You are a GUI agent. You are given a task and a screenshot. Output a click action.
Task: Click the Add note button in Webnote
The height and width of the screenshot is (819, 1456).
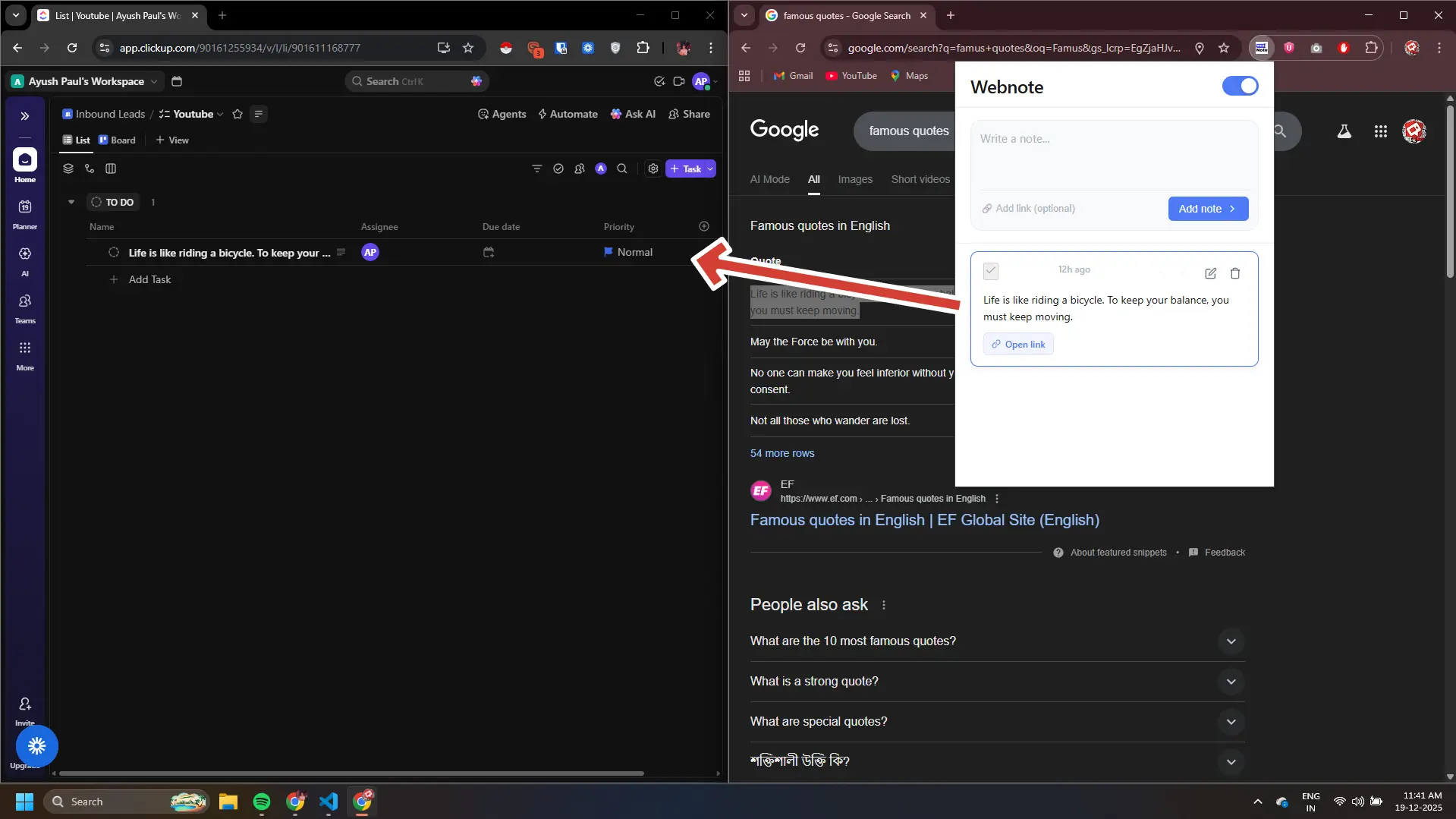tap(1206, 208)
